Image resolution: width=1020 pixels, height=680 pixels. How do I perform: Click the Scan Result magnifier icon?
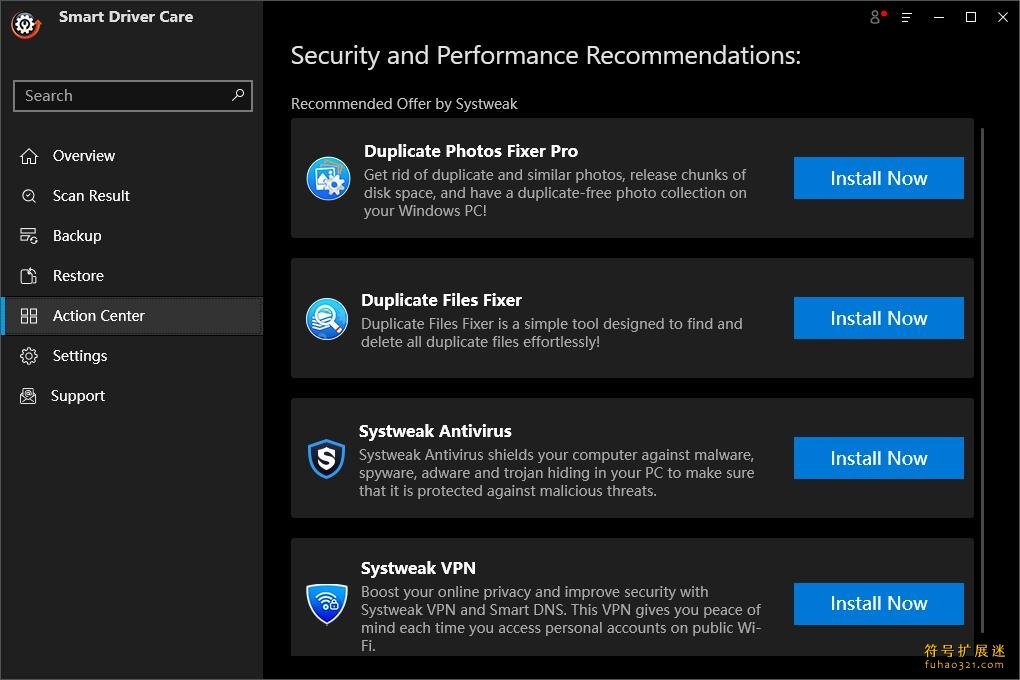coord(29,196)
